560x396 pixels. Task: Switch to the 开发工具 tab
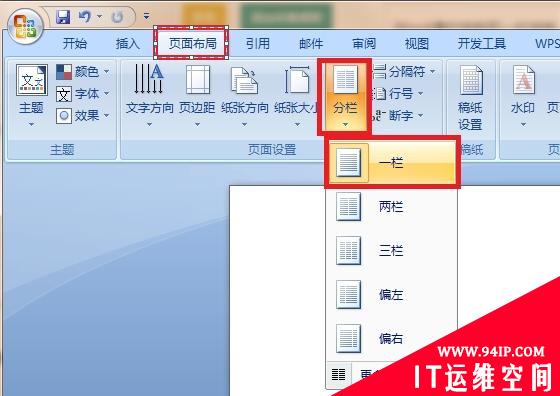[482, 44]
